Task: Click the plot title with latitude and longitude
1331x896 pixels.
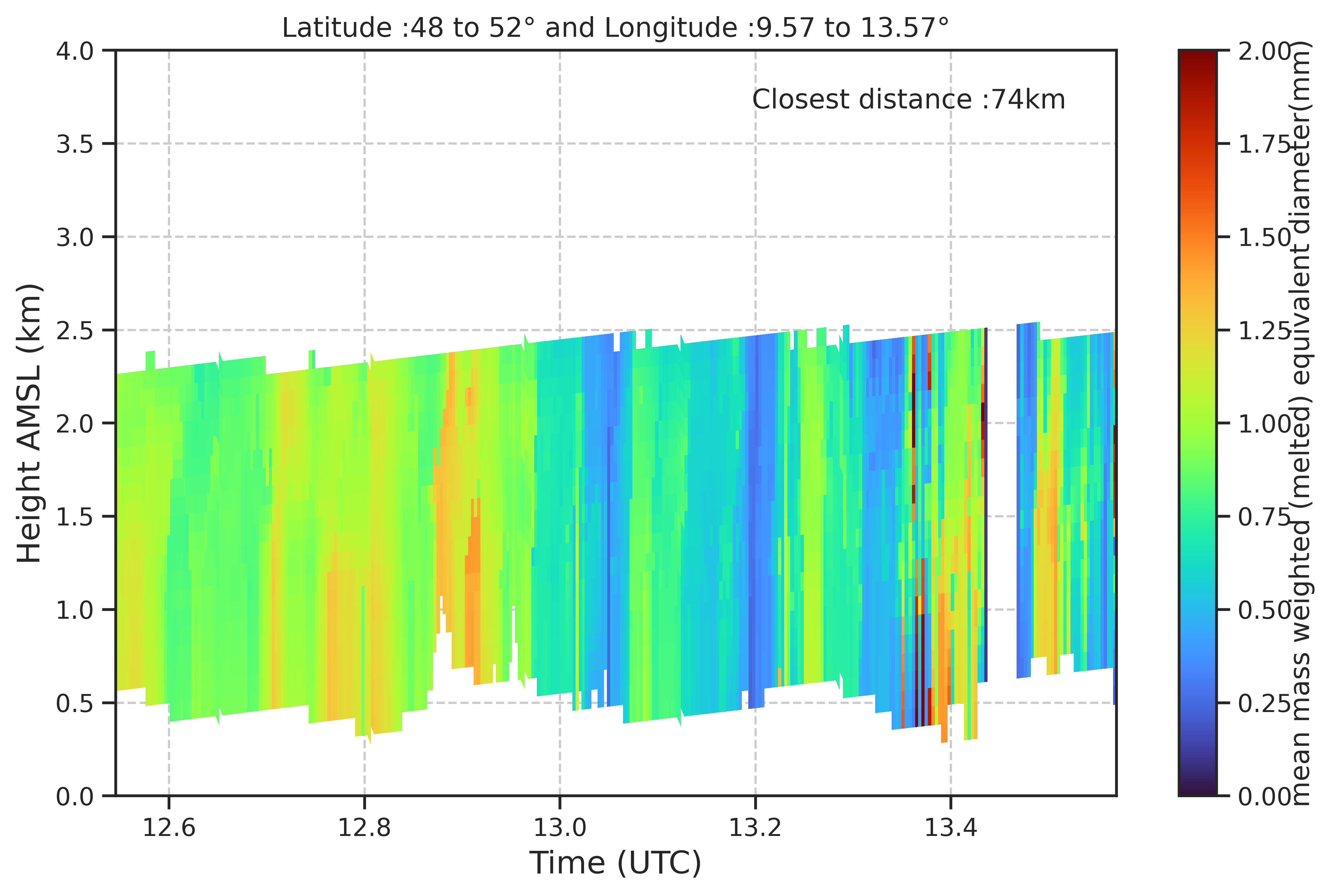Action: click(x=616, y=28)
